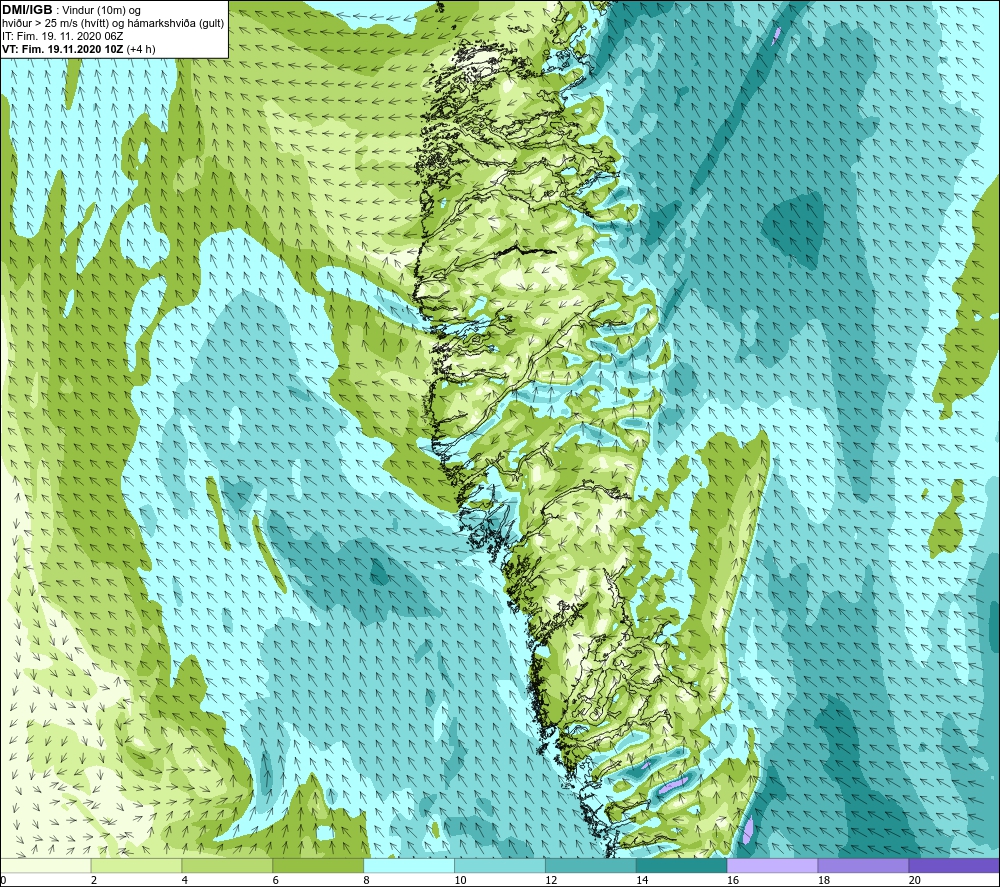The height and width of the screenshot is (887, 1000).
Task: Click the 10–12 m/s aqua legend swatch
Action: 500,865
